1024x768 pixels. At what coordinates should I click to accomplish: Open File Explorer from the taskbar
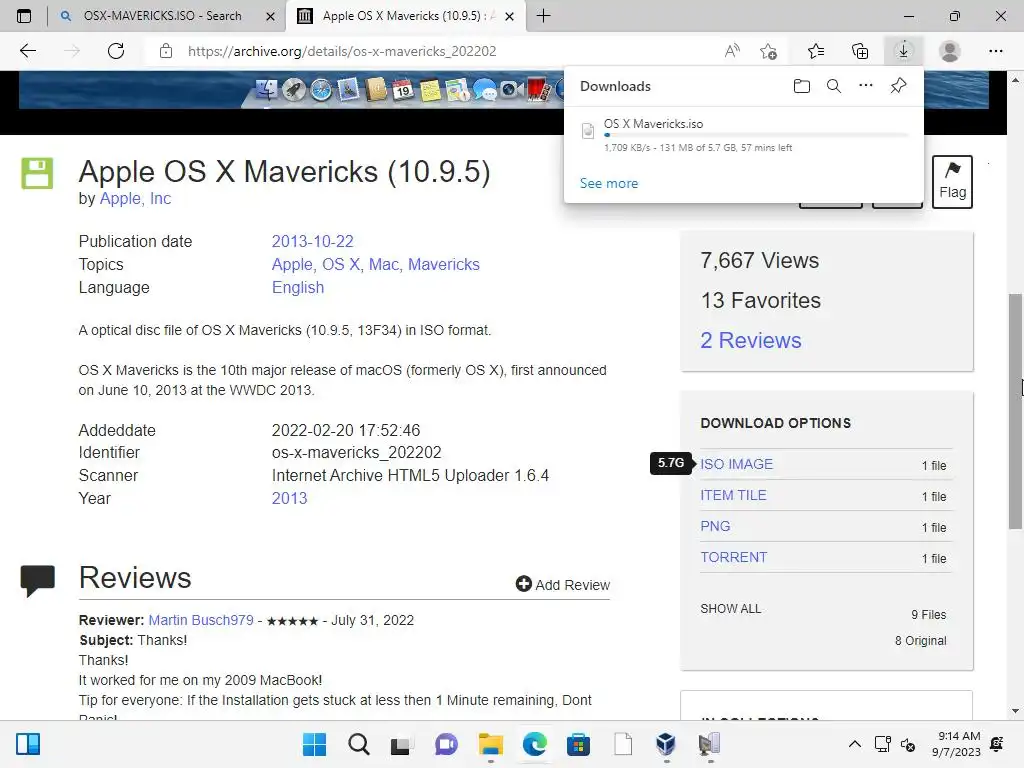tap(490, 744)
